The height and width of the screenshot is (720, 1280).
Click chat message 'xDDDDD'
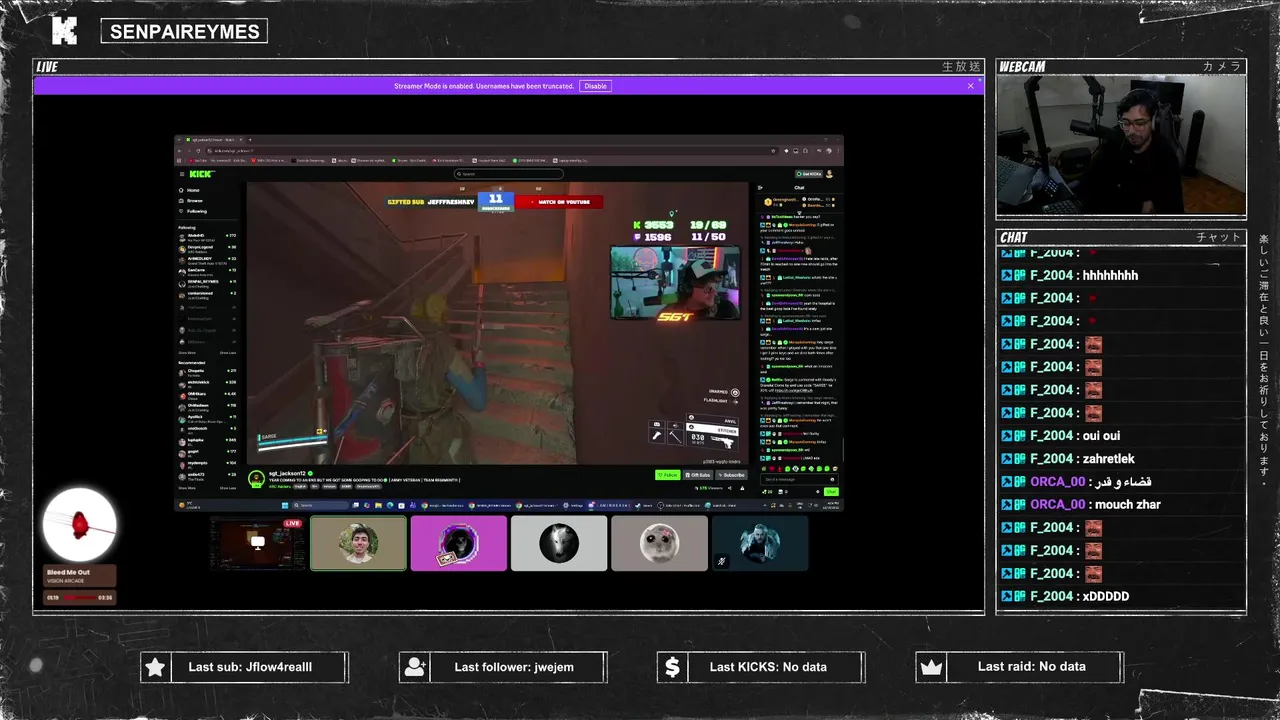pyautogui.click(x=1106, y=596)
